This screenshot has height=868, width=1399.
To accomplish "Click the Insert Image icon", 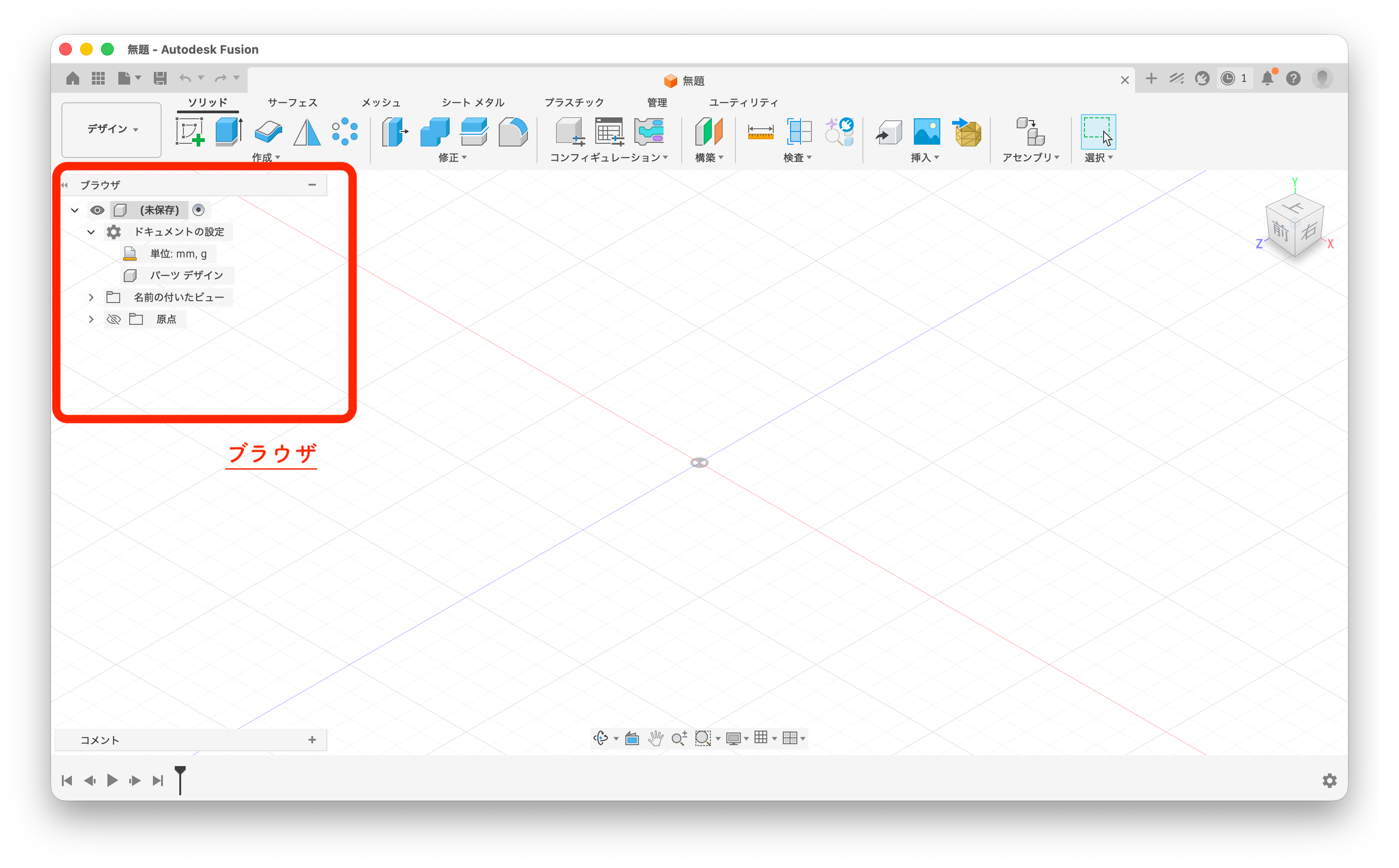I will [927, 132].
